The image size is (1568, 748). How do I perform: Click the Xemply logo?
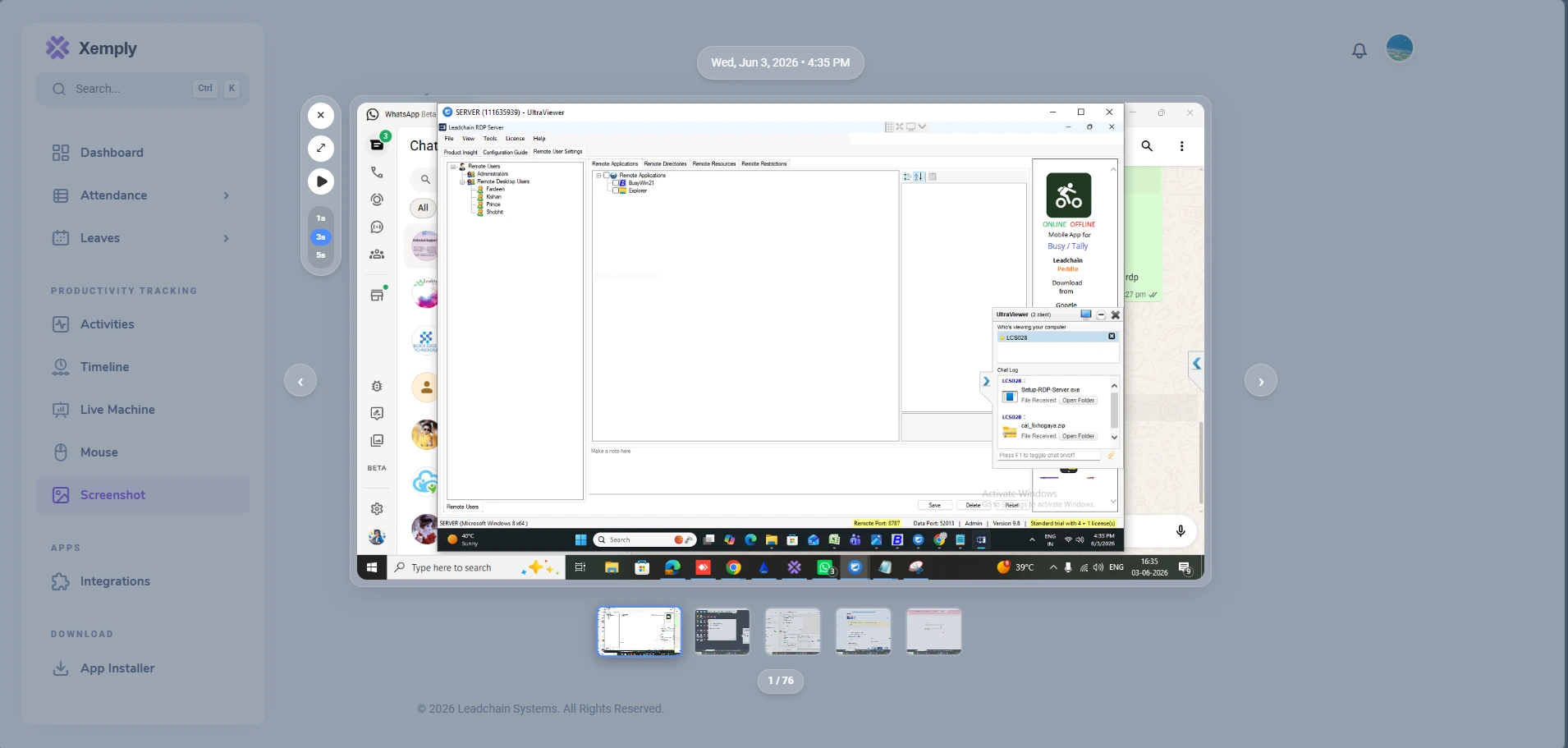91,48
